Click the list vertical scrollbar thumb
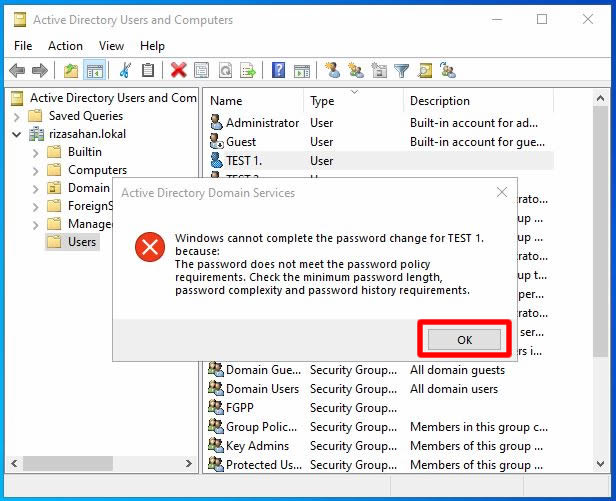This screenshot has height=501, width=616. point(600,232)
